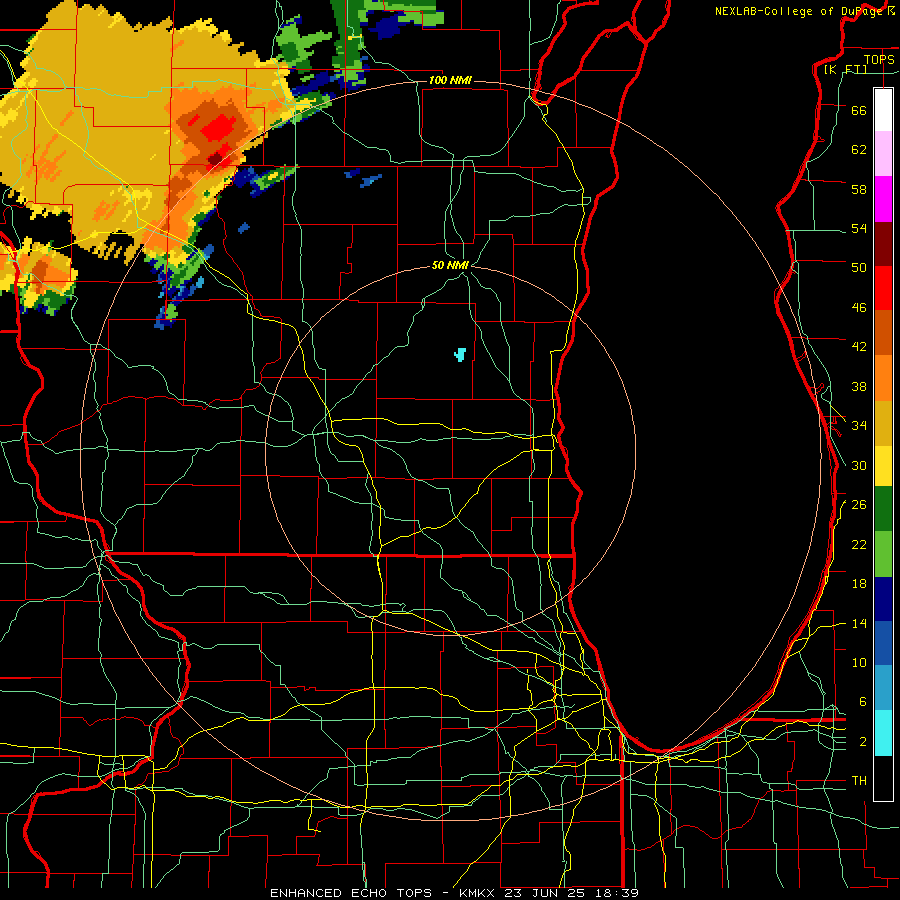Click the "10" legend value
900x900 pixels.
click(x=859, y=663)
